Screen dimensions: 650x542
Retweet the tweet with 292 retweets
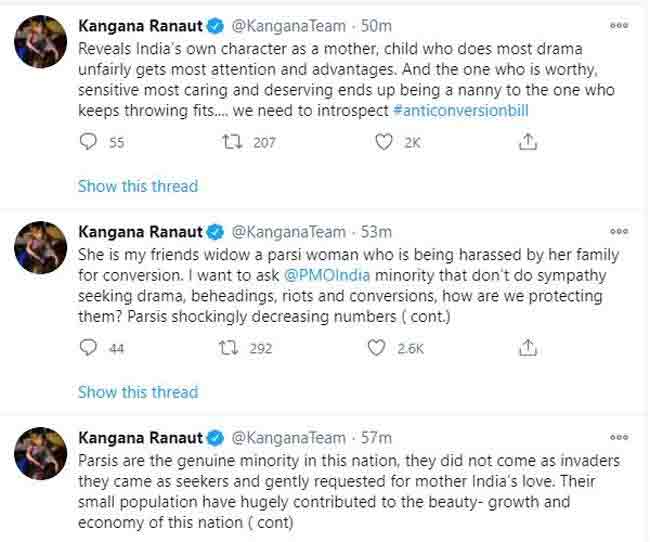point(234,348)
